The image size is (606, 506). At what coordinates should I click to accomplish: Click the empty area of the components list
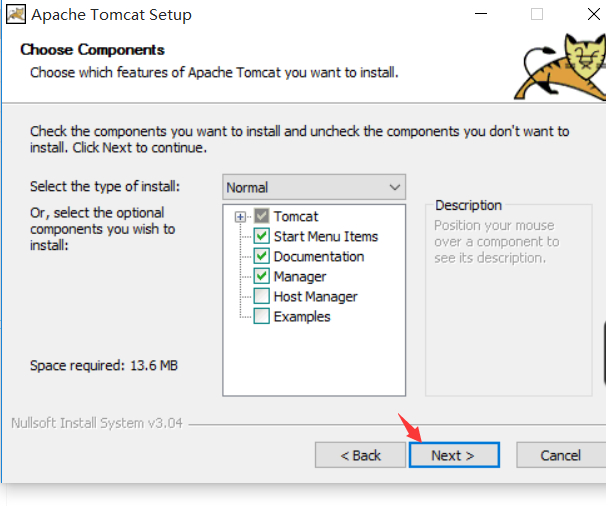click(x=314, y=359)
